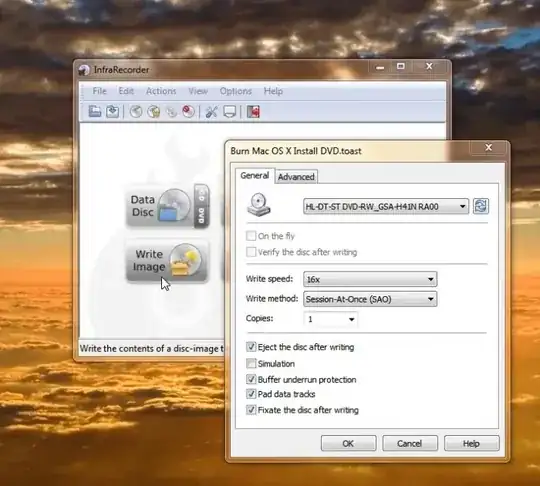This screenshot has height=486, width=540.
Task: Close the Burn Mac OS X dialog
Action: tap(488, 148)
